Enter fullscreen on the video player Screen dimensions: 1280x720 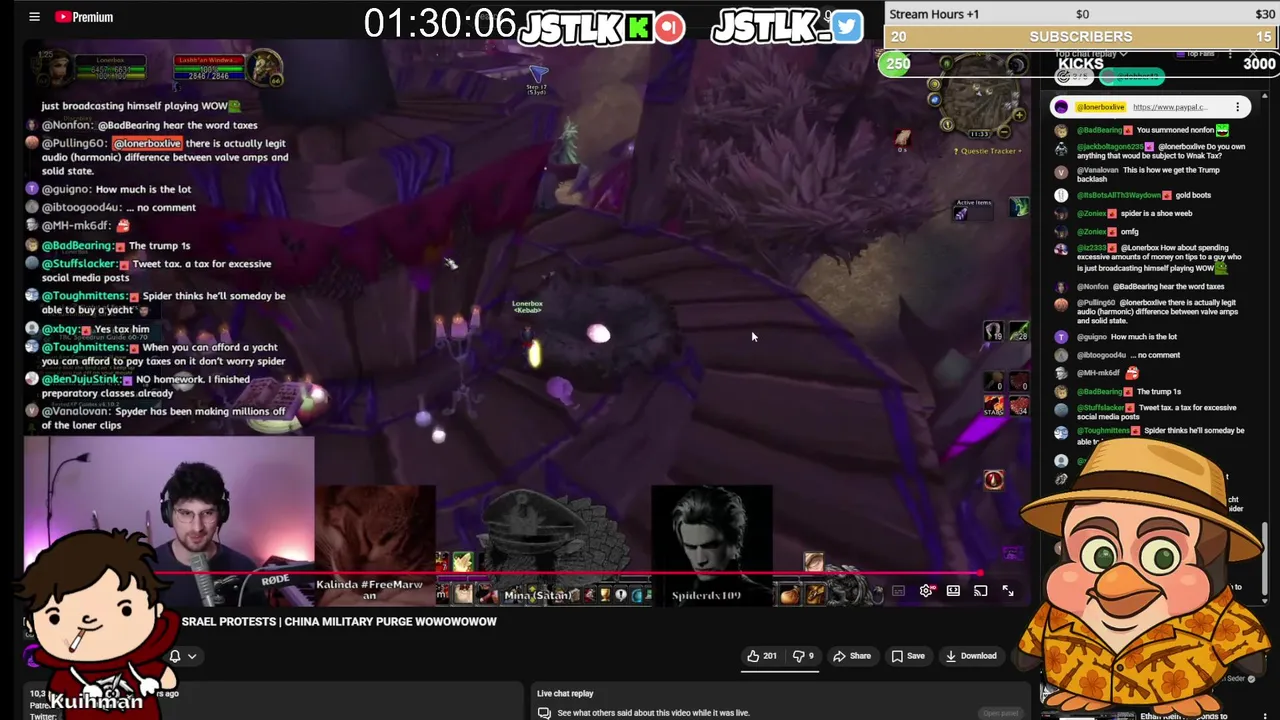coord(1008,591)
